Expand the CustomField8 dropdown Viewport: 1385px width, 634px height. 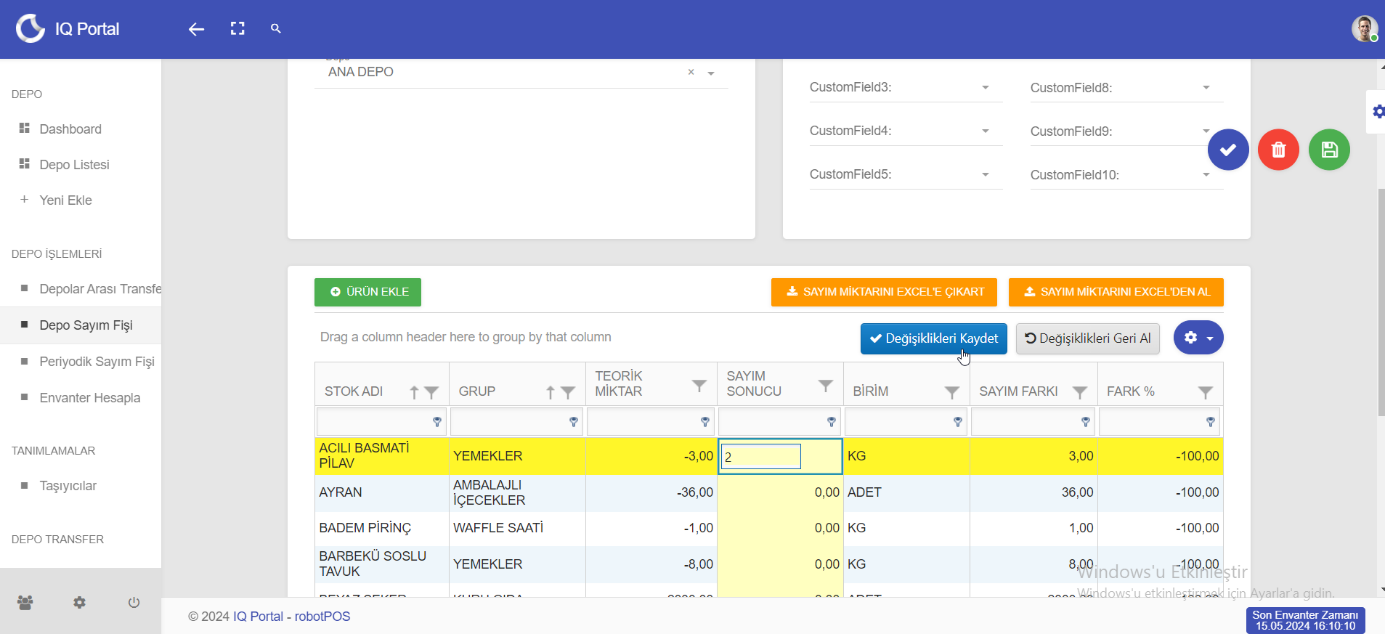click(1208, 88)
